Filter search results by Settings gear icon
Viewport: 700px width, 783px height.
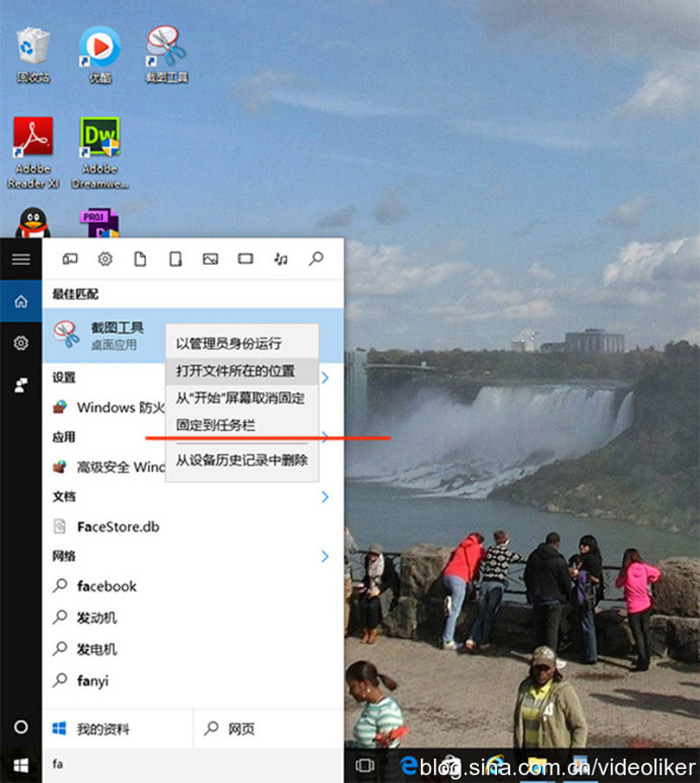104,259
